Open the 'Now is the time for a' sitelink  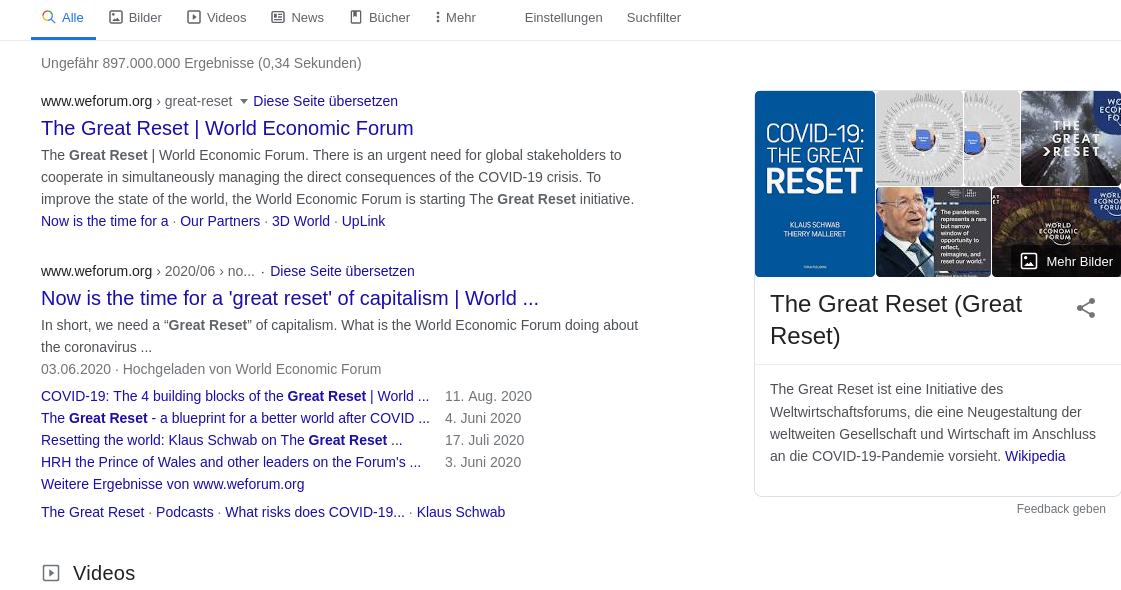104,221
